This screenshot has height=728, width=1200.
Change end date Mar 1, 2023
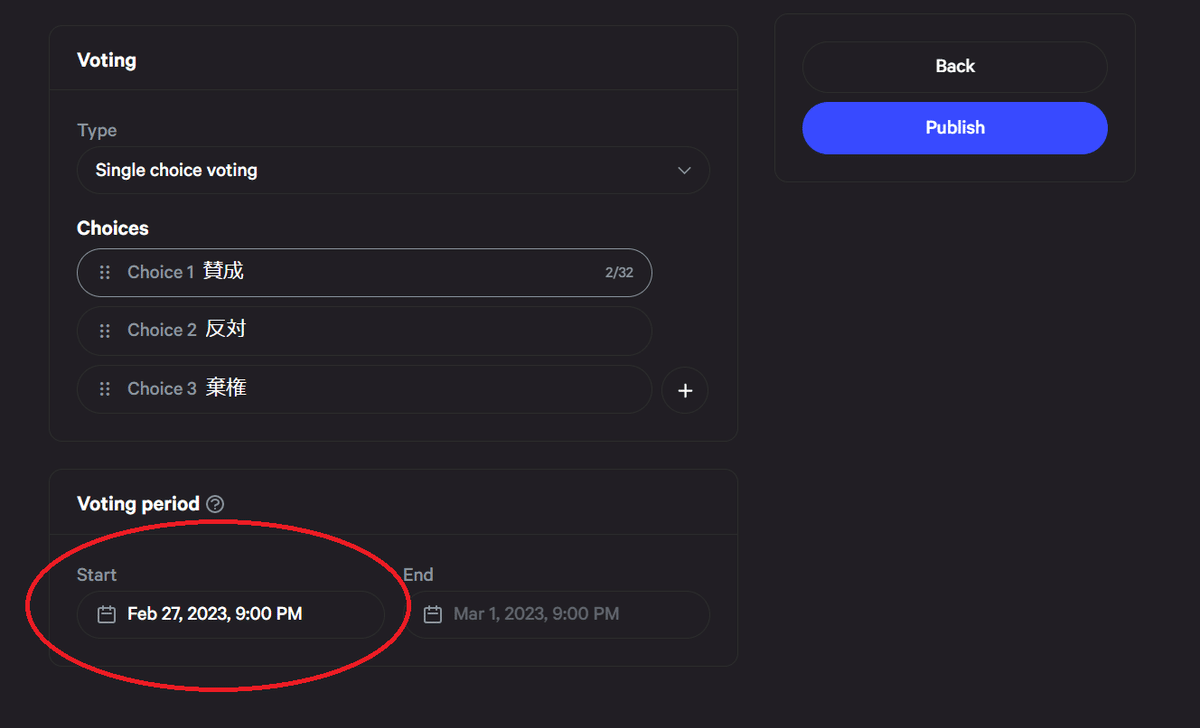(536, 614)
